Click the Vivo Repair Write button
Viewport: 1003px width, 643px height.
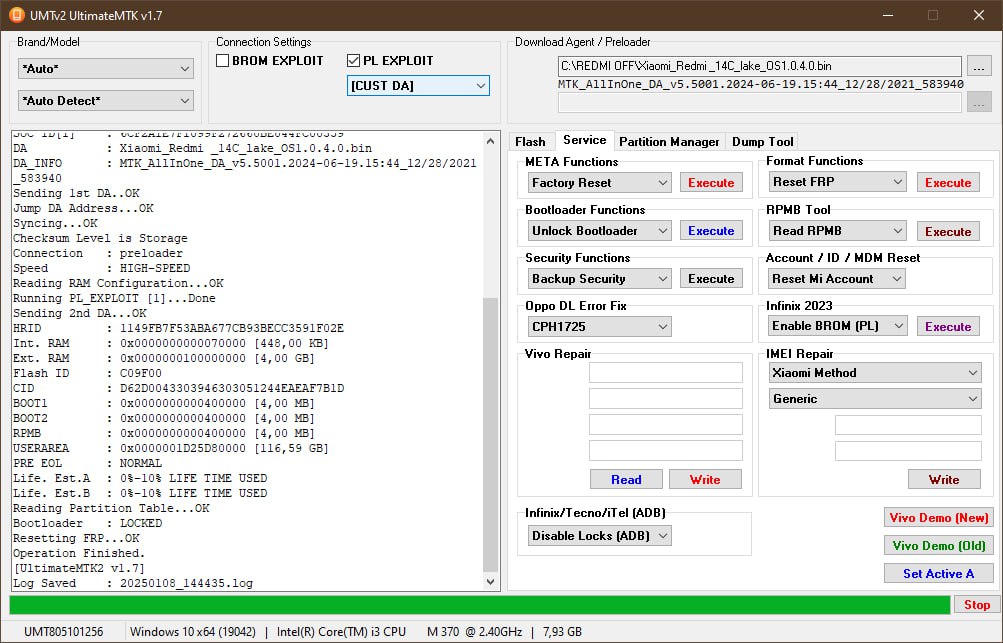click(705, 480)
